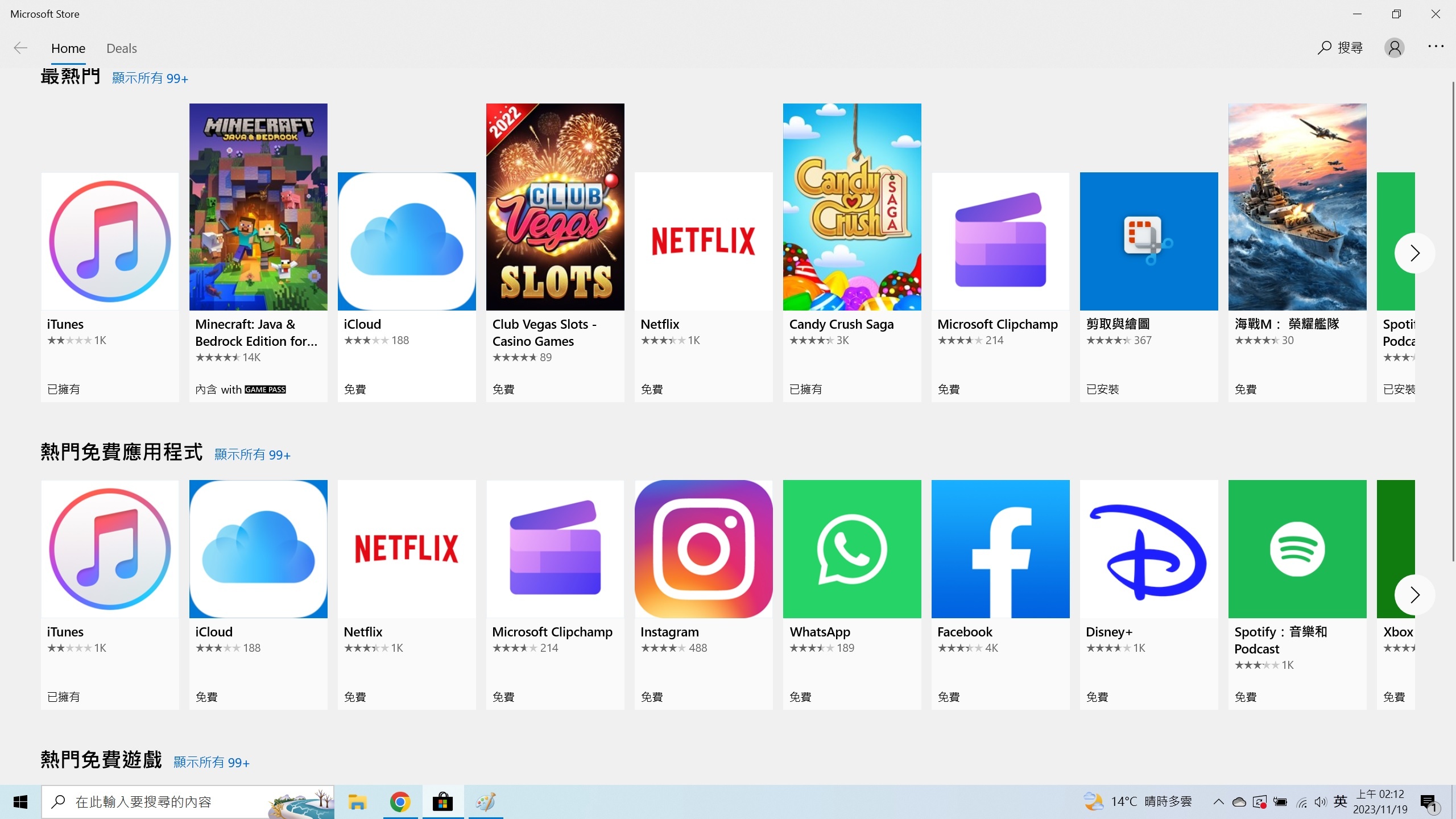Viewport: 1456px width, 819px height.
Task: Show all 99+ in 最熱門 section
Action: (150, 78)
